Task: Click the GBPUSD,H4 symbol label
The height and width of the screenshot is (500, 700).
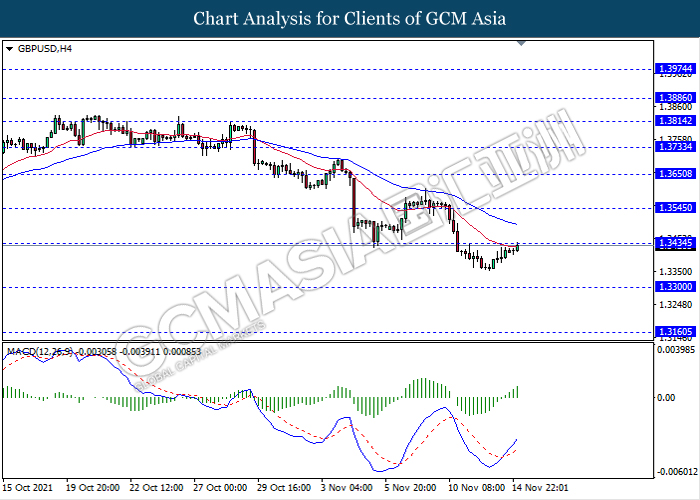Action: [45, 49]
